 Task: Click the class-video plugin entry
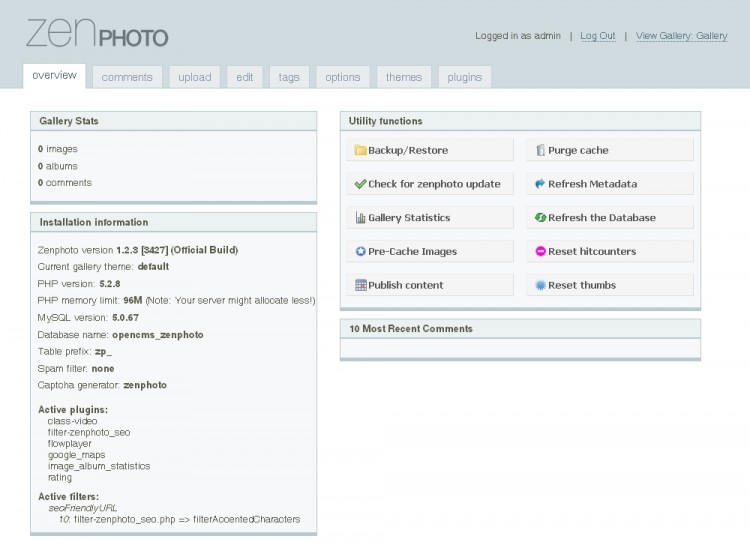72,421
